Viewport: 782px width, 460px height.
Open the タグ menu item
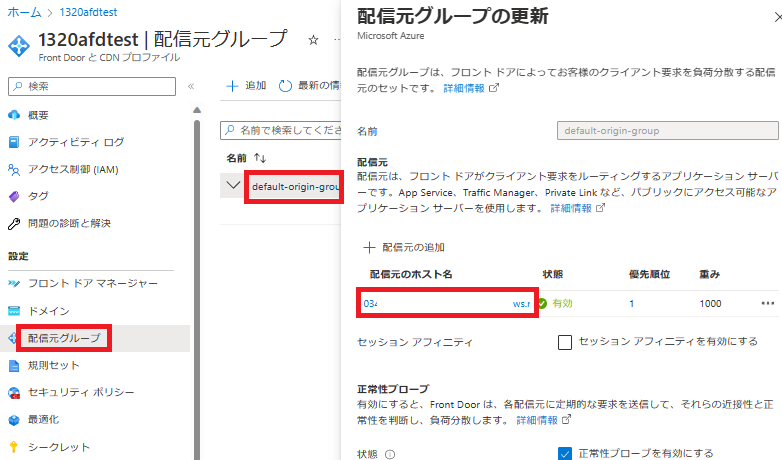pyautogui.click(x=38, y=196)
